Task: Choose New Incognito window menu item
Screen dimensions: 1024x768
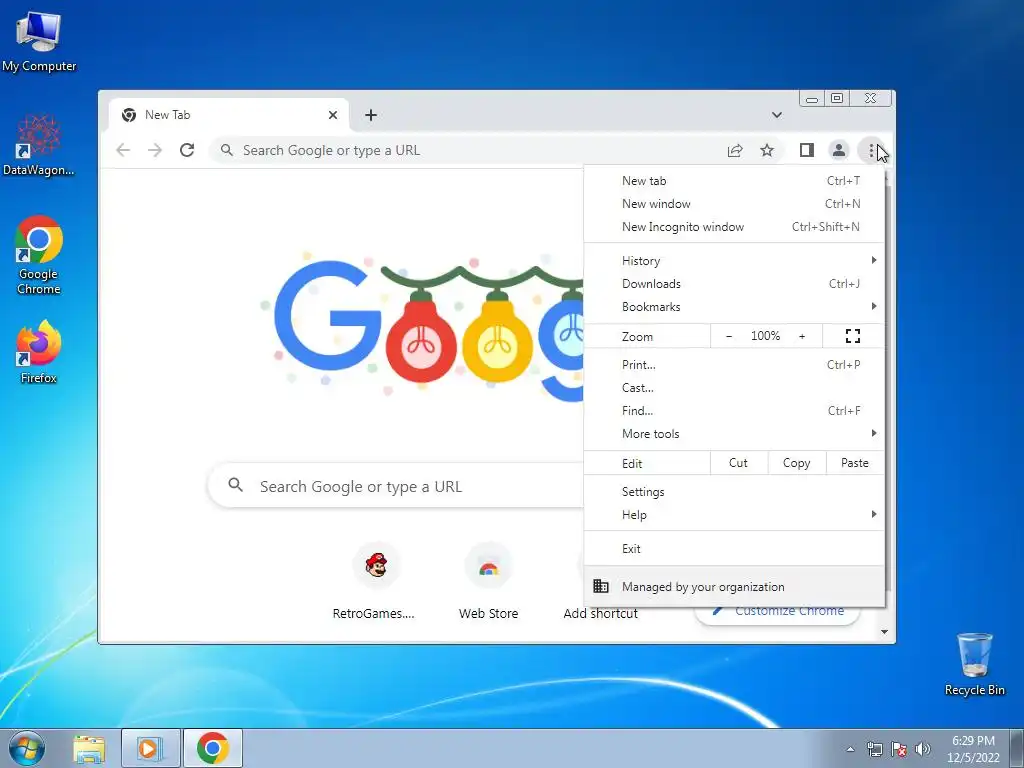Action: [734, 227]
